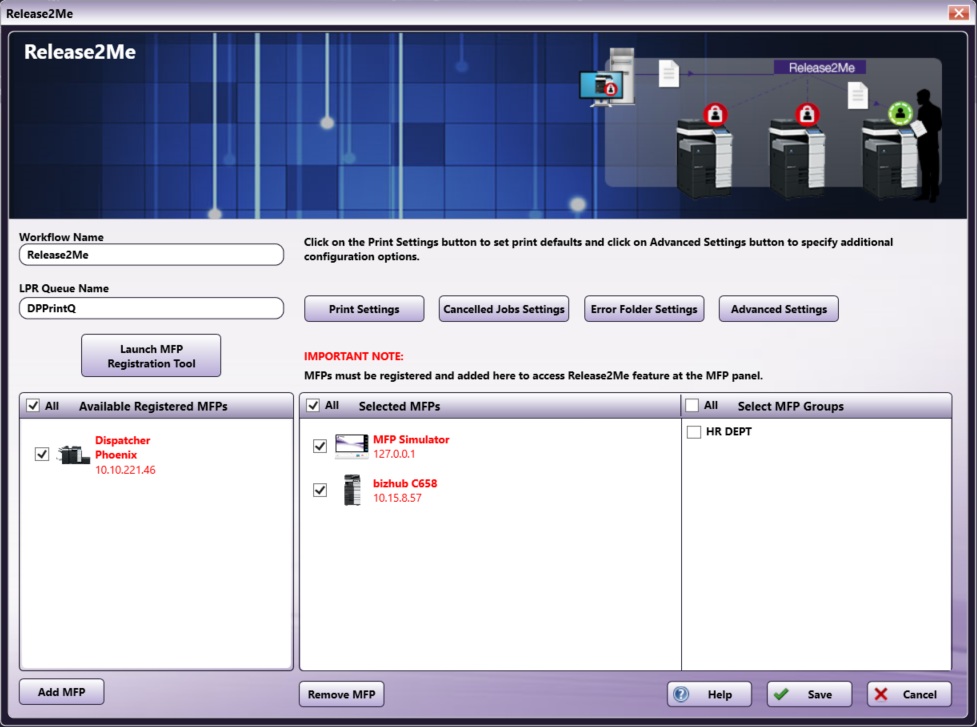Open Cancelled Jobs Settings
The image size is (977, 727).
coord(503,309)
